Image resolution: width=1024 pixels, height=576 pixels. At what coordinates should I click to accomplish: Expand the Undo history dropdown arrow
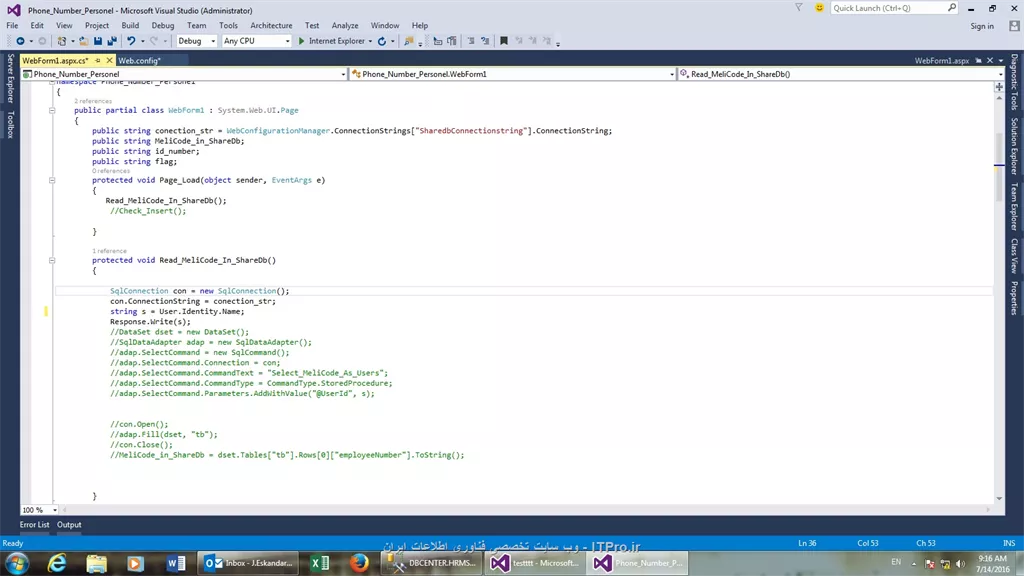coord(142,41)
